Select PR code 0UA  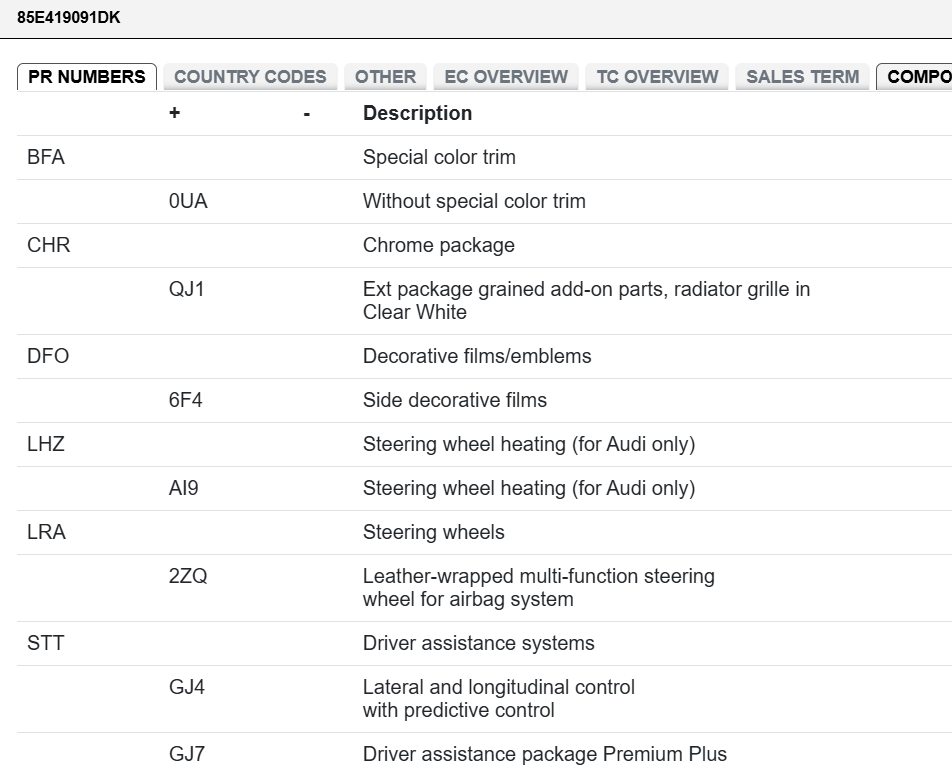[188, 201]
